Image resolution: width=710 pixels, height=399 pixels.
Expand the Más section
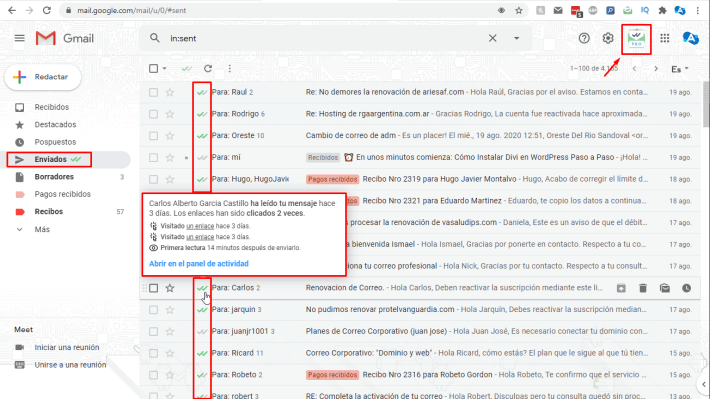(x=42, y=230)
